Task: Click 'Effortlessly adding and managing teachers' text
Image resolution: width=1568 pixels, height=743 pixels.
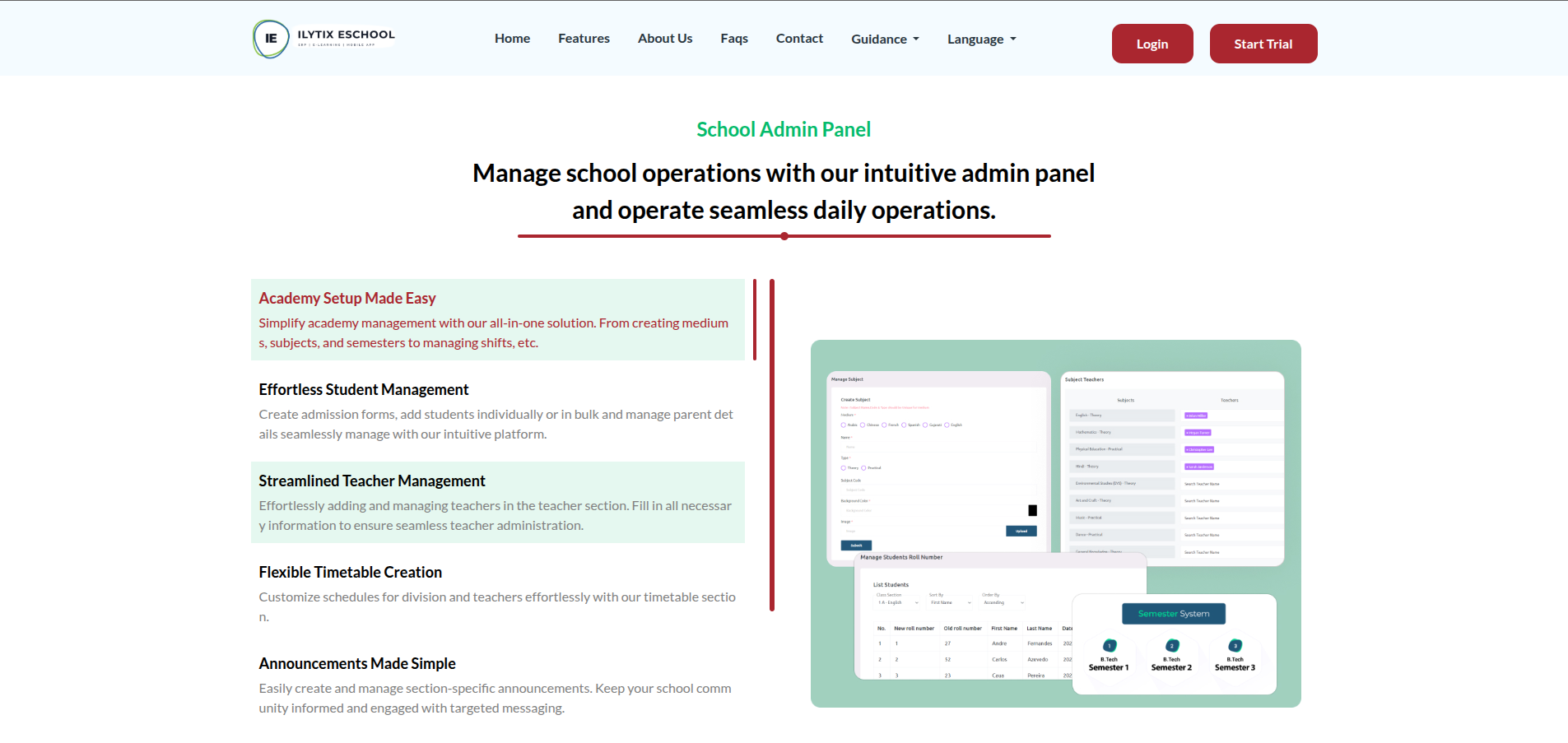Action: click(496, 516)
